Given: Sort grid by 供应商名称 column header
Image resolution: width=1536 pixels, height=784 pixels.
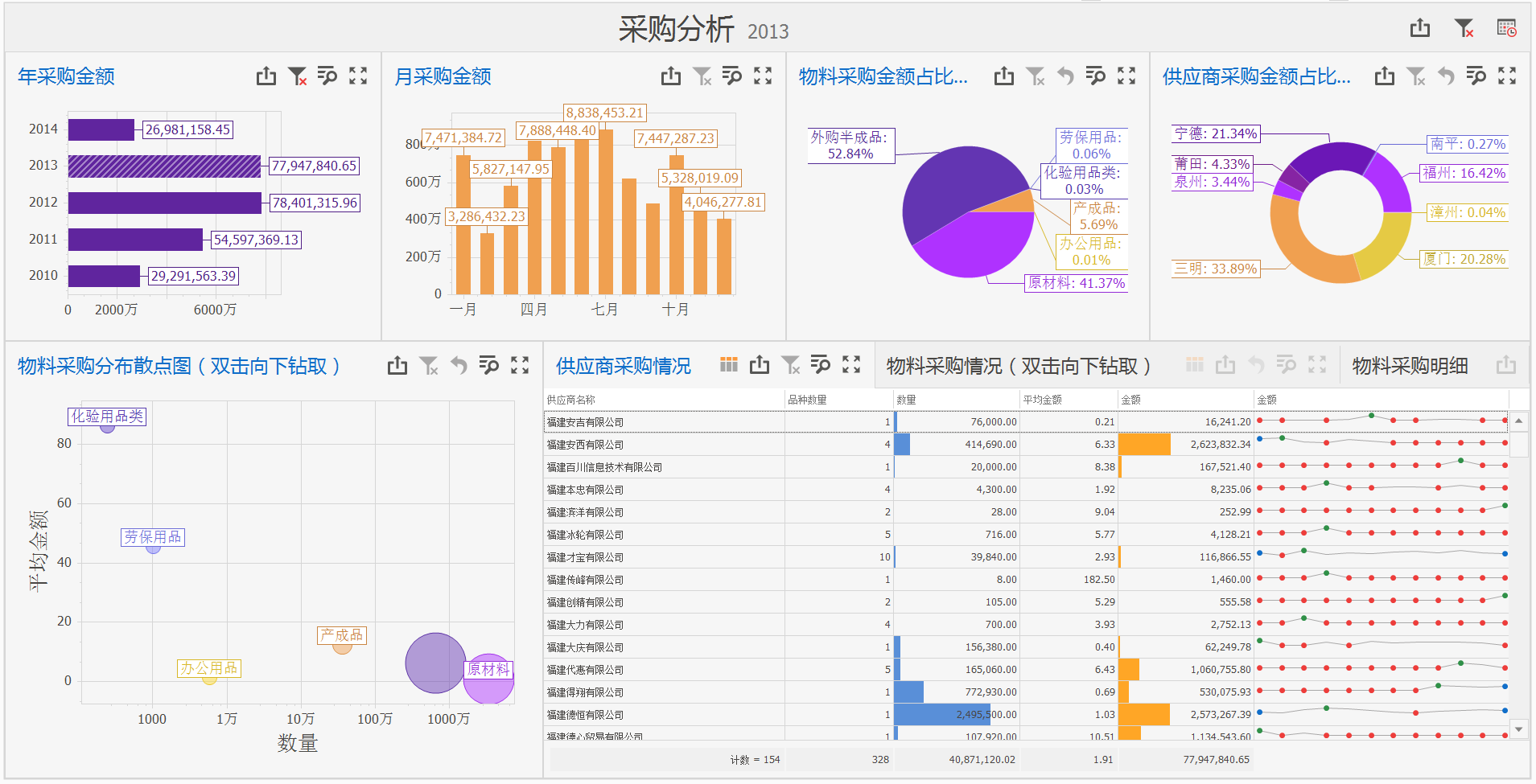Looking at the screenshot, I should click(x=665, y=400).
